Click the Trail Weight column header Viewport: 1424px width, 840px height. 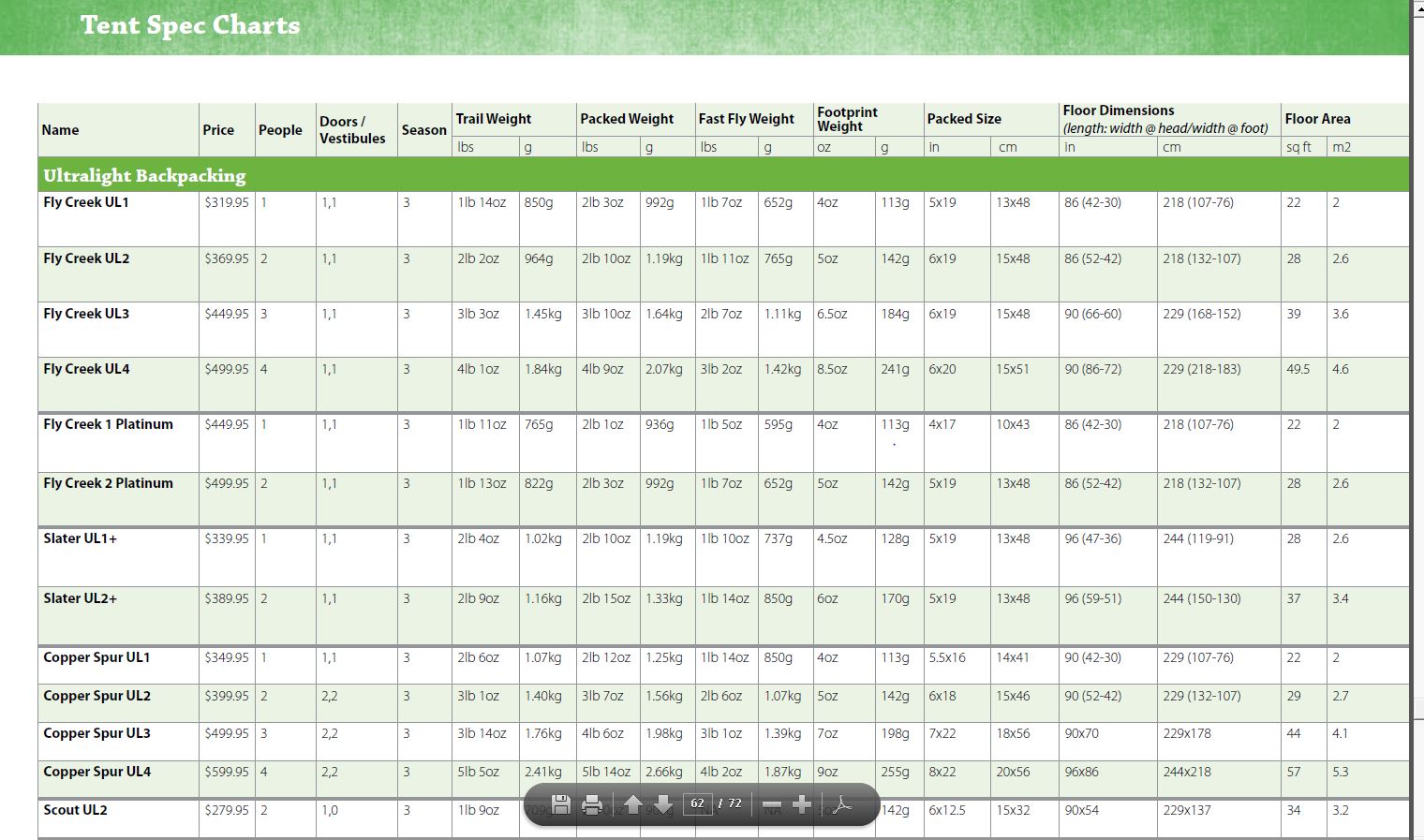(x=494, y=119)
